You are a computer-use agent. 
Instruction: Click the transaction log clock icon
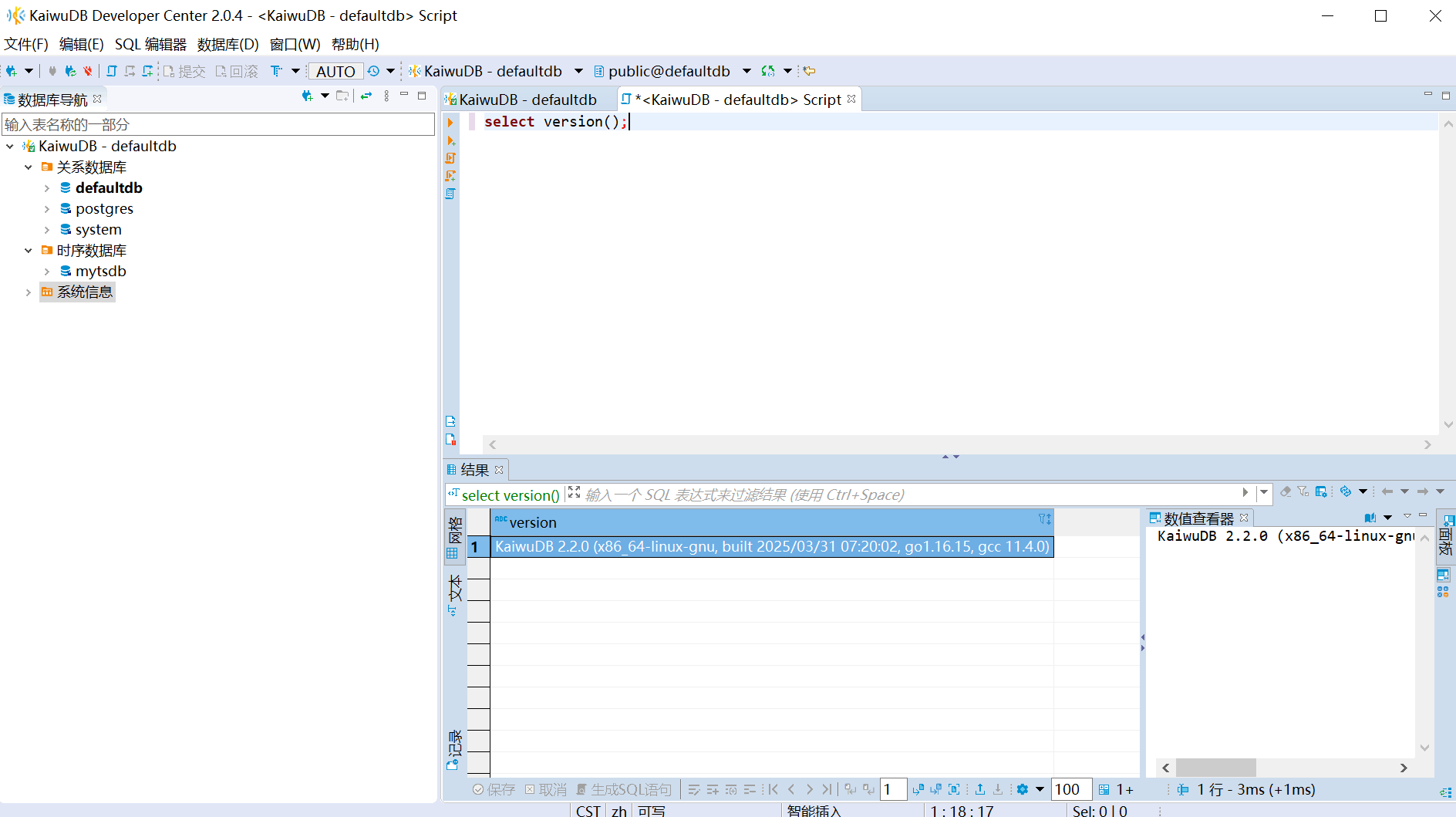point(374,71)
